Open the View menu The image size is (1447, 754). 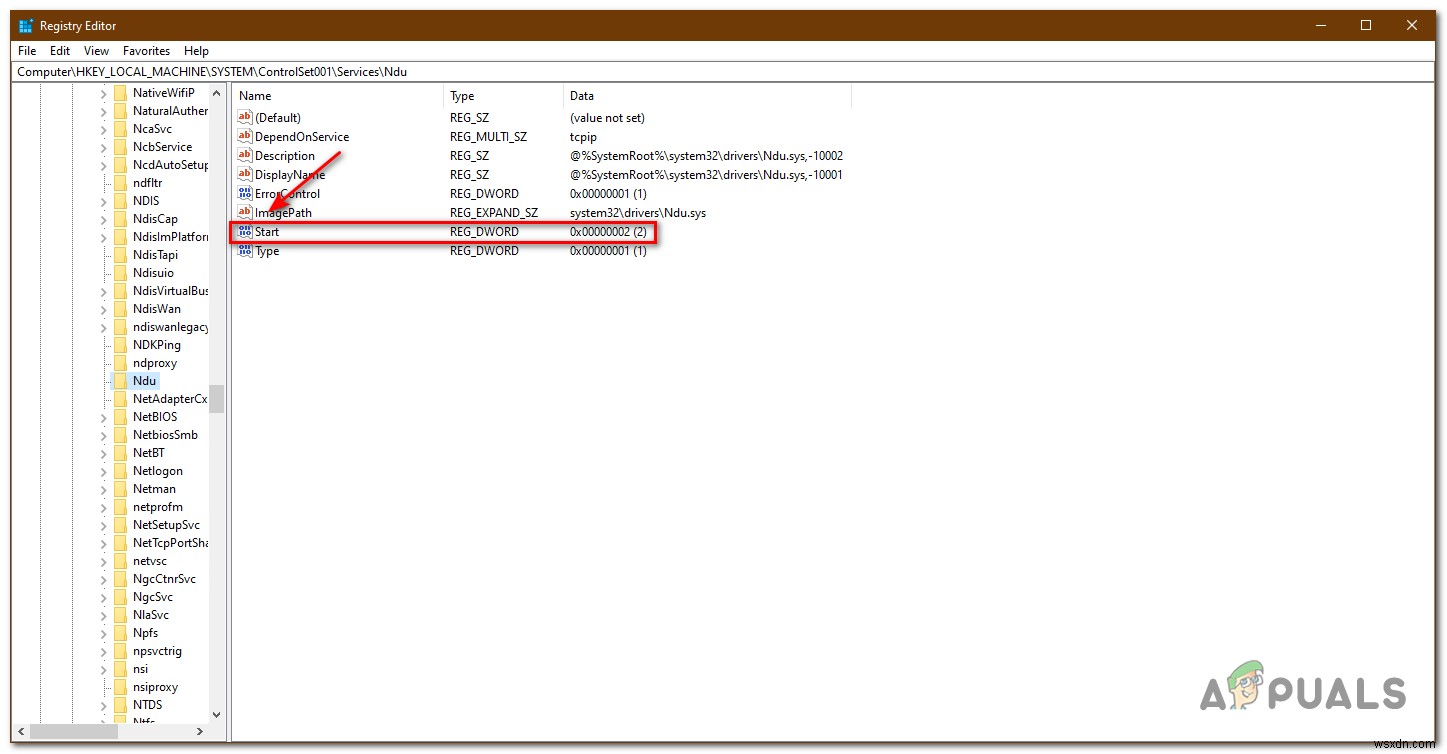96,50
